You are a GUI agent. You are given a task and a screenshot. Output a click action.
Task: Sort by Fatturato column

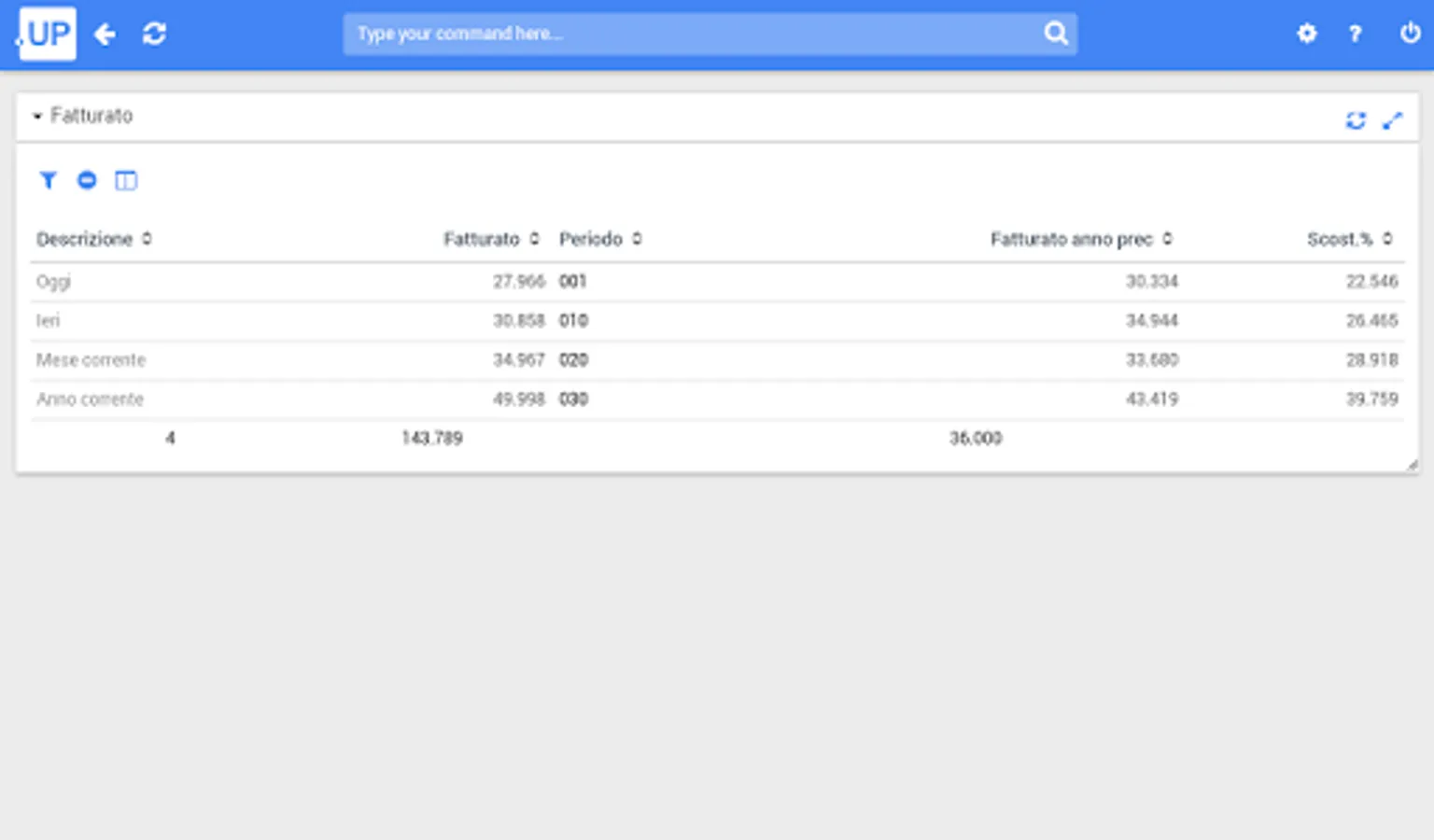point(534,239)
